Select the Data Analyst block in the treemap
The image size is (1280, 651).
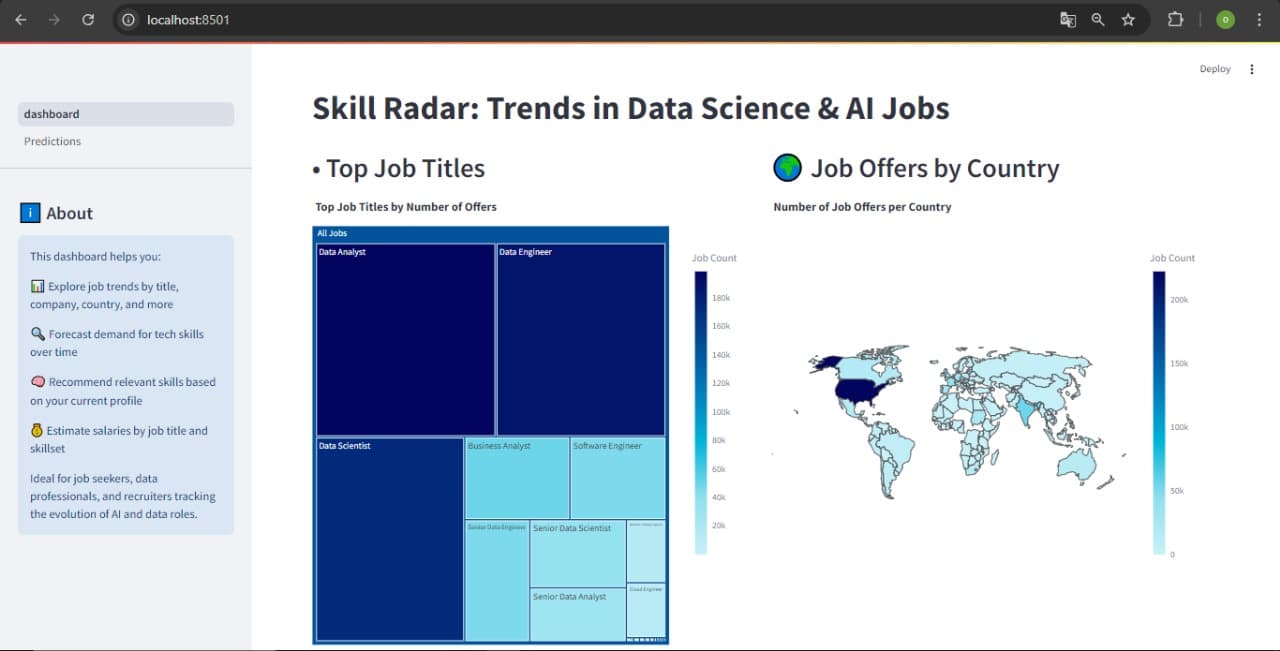404,338
